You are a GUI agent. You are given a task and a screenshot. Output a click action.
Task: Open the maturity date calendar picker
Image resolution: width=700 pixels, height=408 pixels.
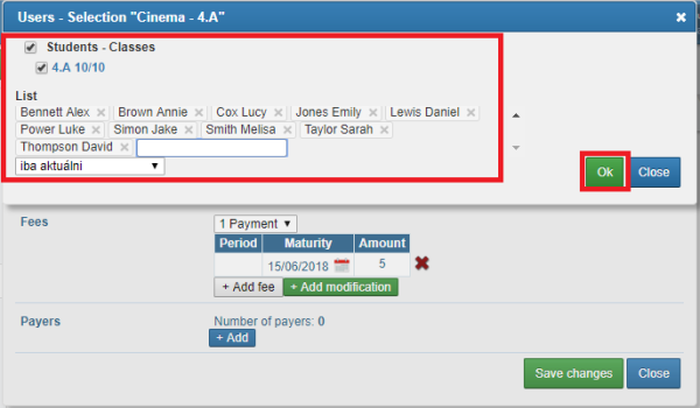click(342, 265)
